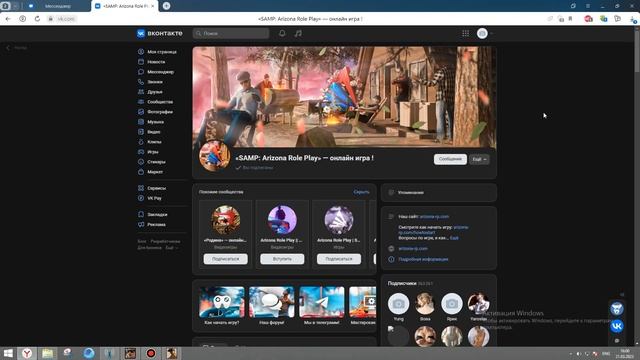Open Сообщества in the left sidebar
640x360 pixels.
(x=160, y=102)
